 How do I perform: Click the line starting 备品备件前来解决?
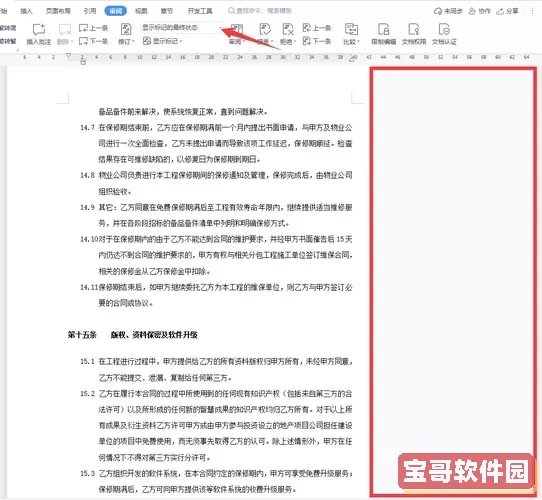(183, 112)
